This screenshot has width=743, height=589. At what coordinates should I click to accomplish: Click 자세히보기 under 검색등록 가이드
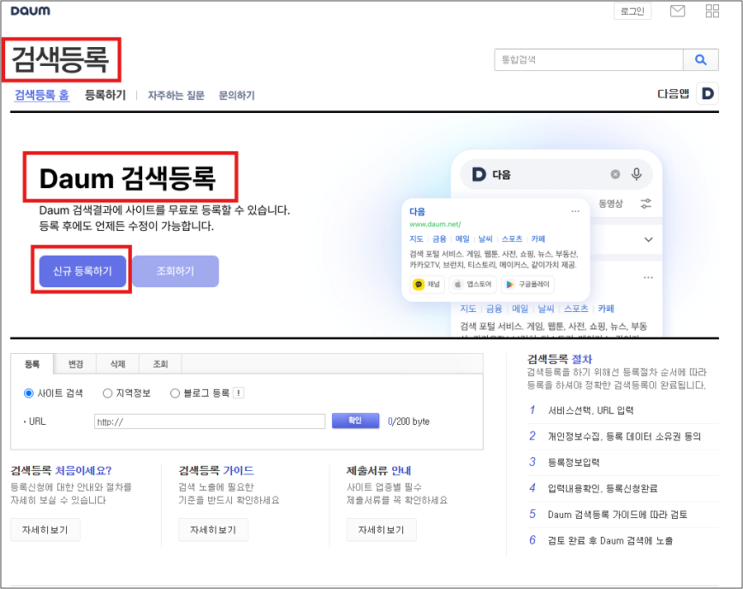point(213,530)
